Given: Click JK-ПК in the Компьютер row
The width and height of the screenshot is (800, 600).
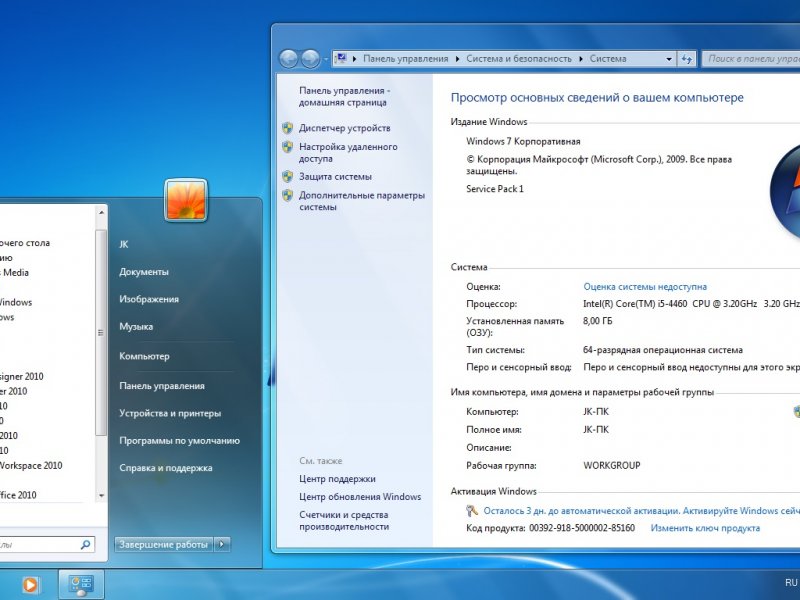Looking at the screenshot, I should (596, 412).
